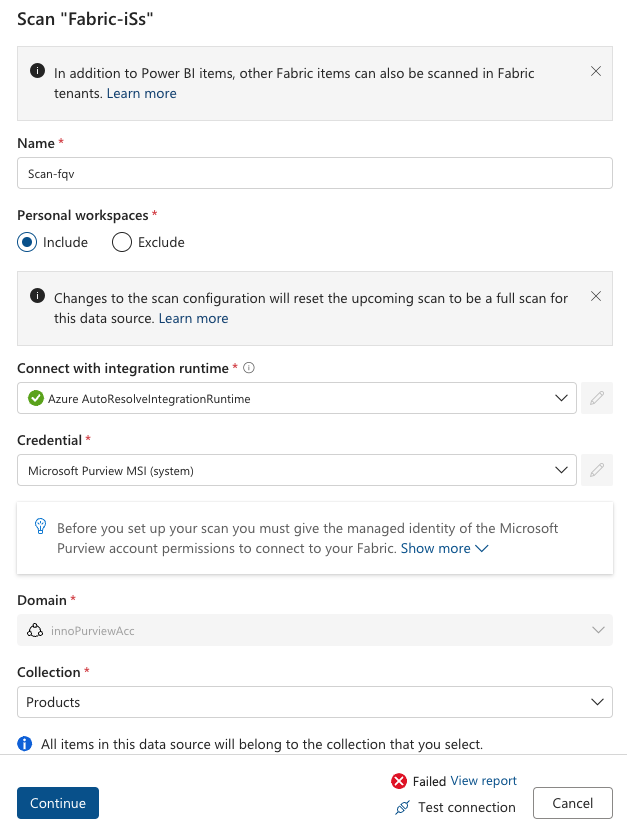Viewport: 627px width, 826px height.
Task: Open the Collection dropdown showing Products
Action: point(315,702)
